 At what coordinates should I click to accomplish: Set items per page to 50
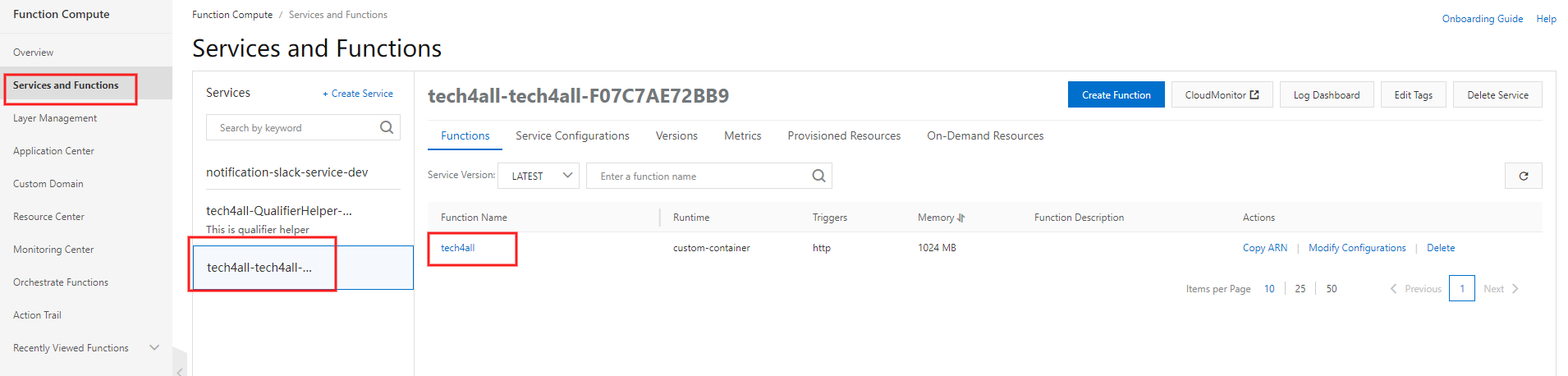click(1332, 289)
